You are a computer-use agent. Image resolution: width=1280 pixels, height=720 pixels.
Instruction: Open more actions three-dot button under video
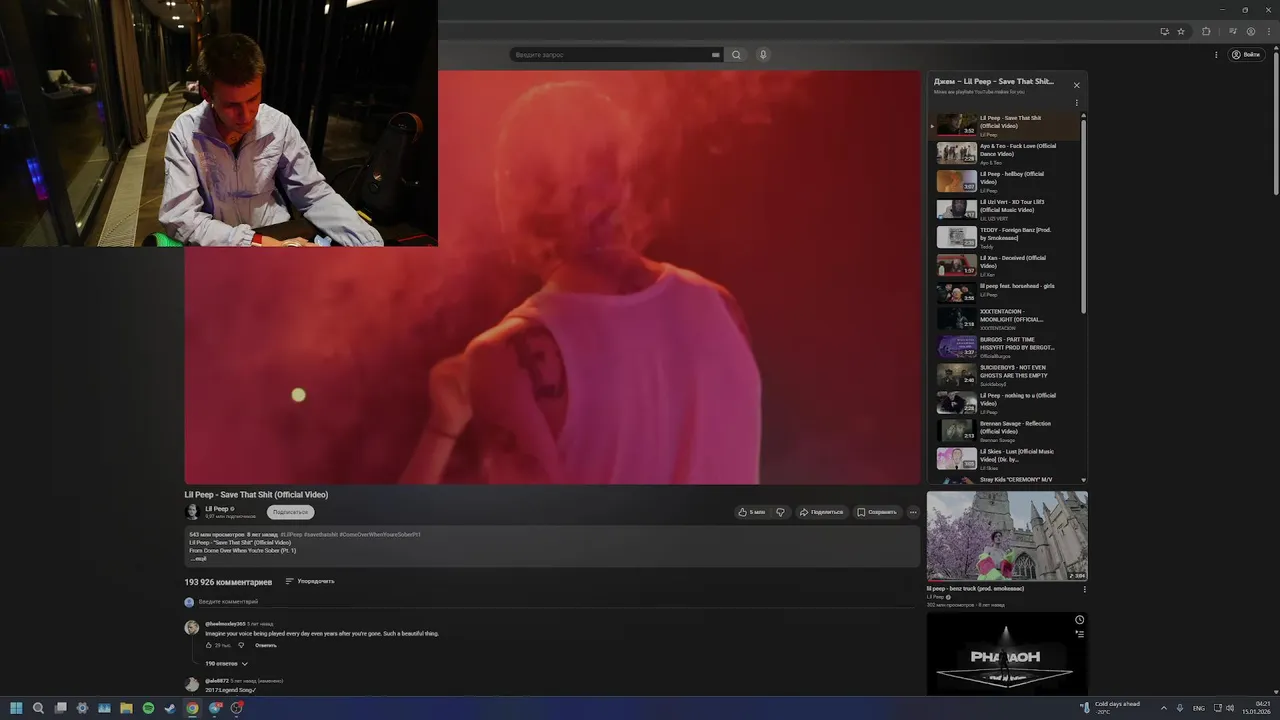tap(913, 512)
